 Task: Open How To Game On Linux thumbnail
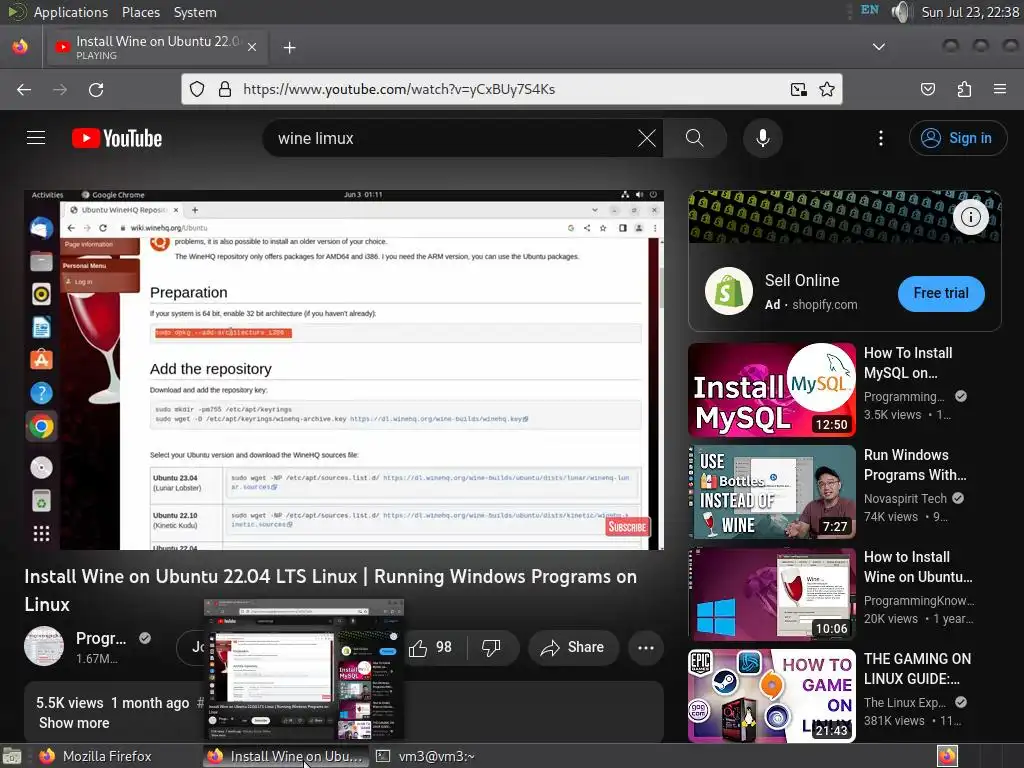click(x=772, y=696)
